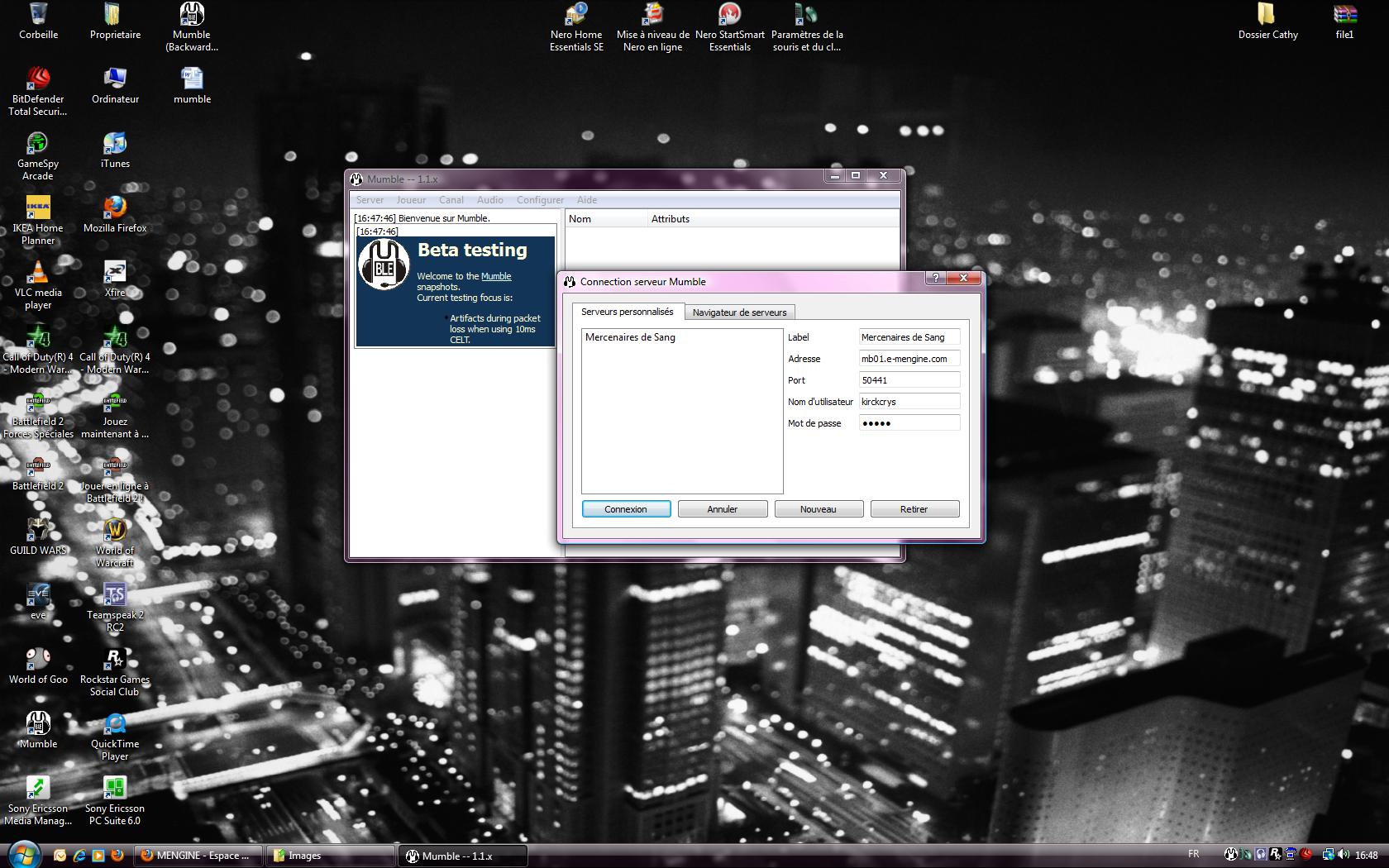Viewport: 1389px width, 868px height.
Task: Select the mumble document icon
Action: click(x=192, y=86)
